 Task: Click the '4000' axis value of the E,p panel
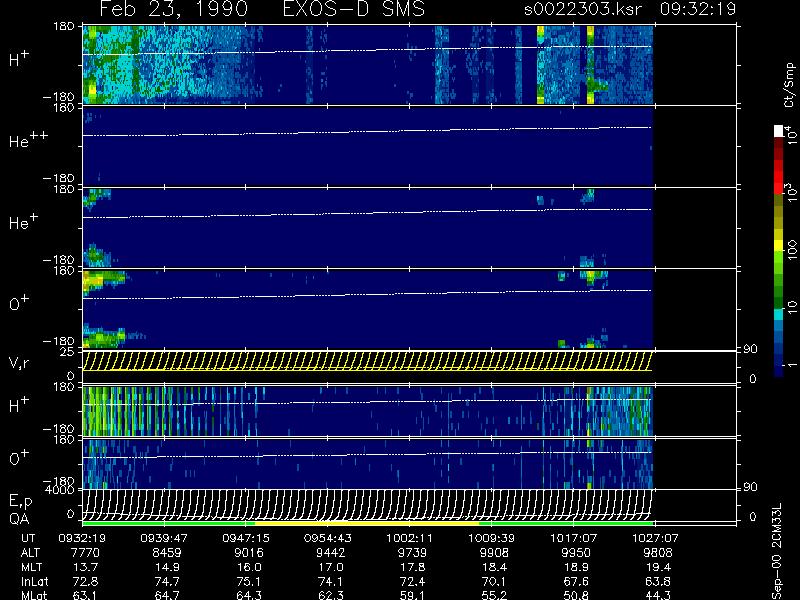coord(62,490)
